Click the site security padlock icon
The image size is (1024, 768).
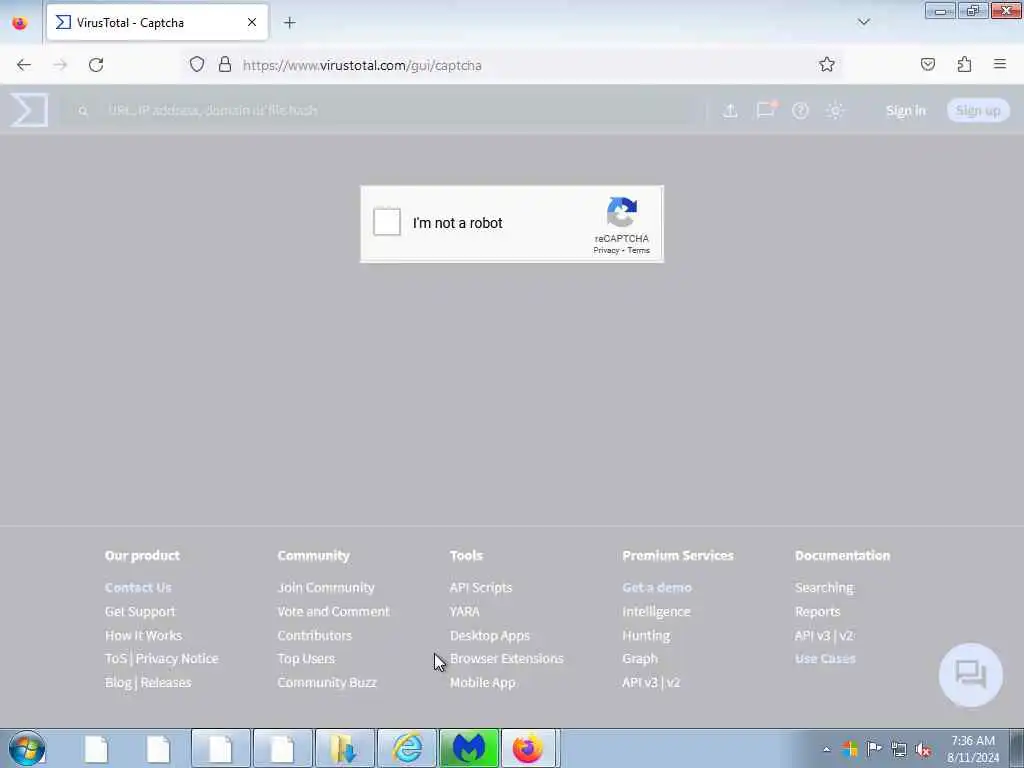tap(225, 65)
